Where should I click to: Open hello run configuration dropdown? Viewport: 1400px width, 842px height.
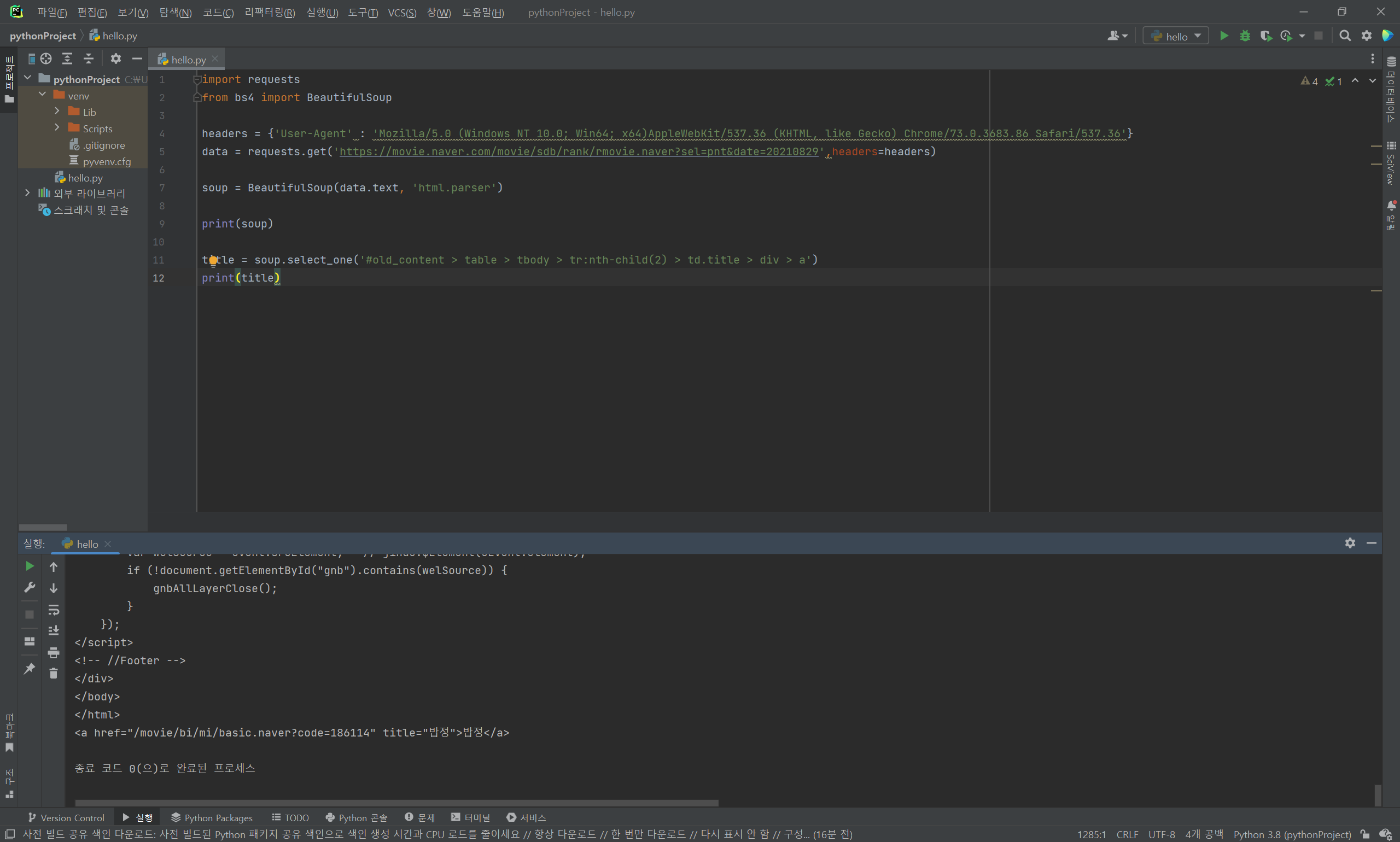(x=1175, y=36)
